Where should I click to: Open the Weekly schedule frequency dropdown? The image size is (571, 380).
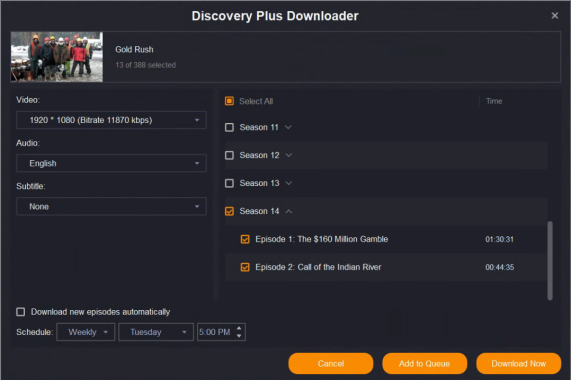point(86,332)
